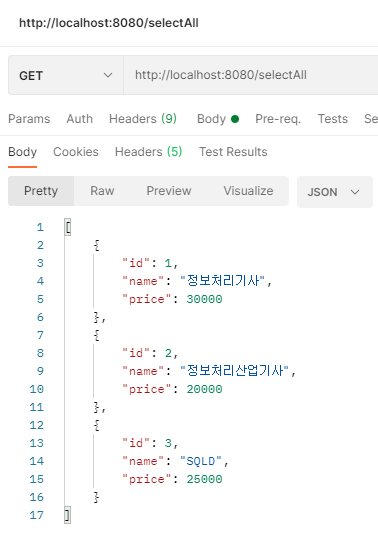Select the Raw view button
The image size is (378, 548).
pos(102,191)
